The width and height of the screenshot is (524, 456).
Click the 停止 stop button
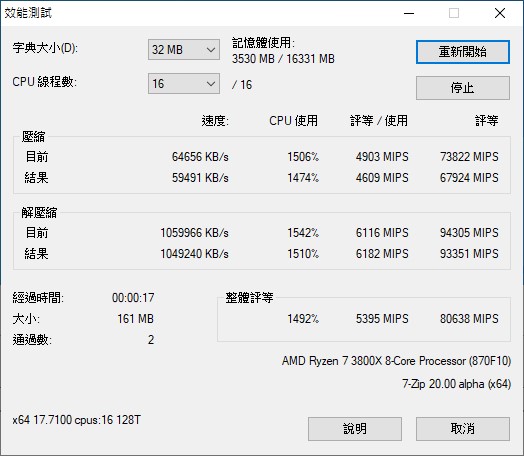click(x=463, y=88)
